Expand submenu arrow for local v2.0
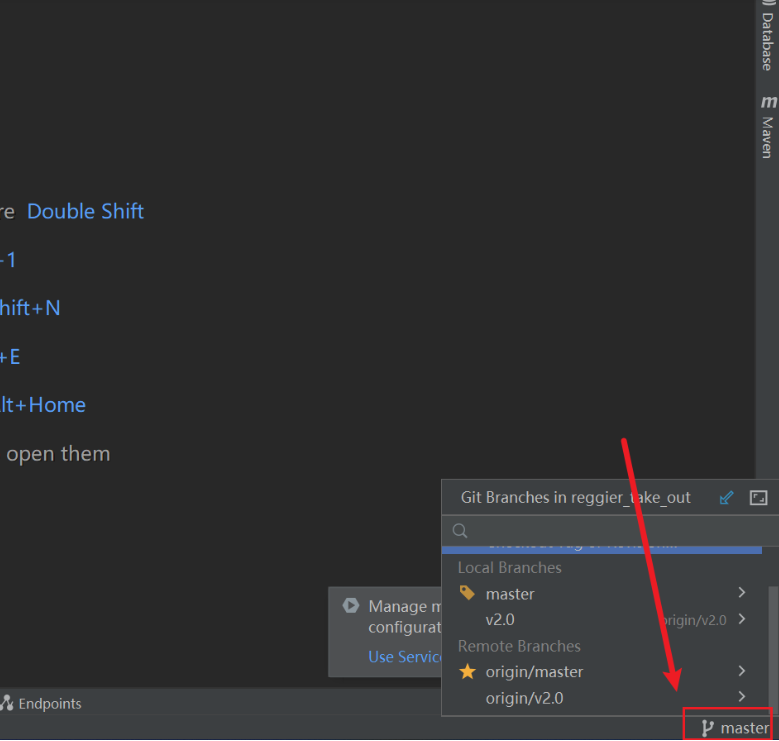779x741 pixels. point(742,619)
